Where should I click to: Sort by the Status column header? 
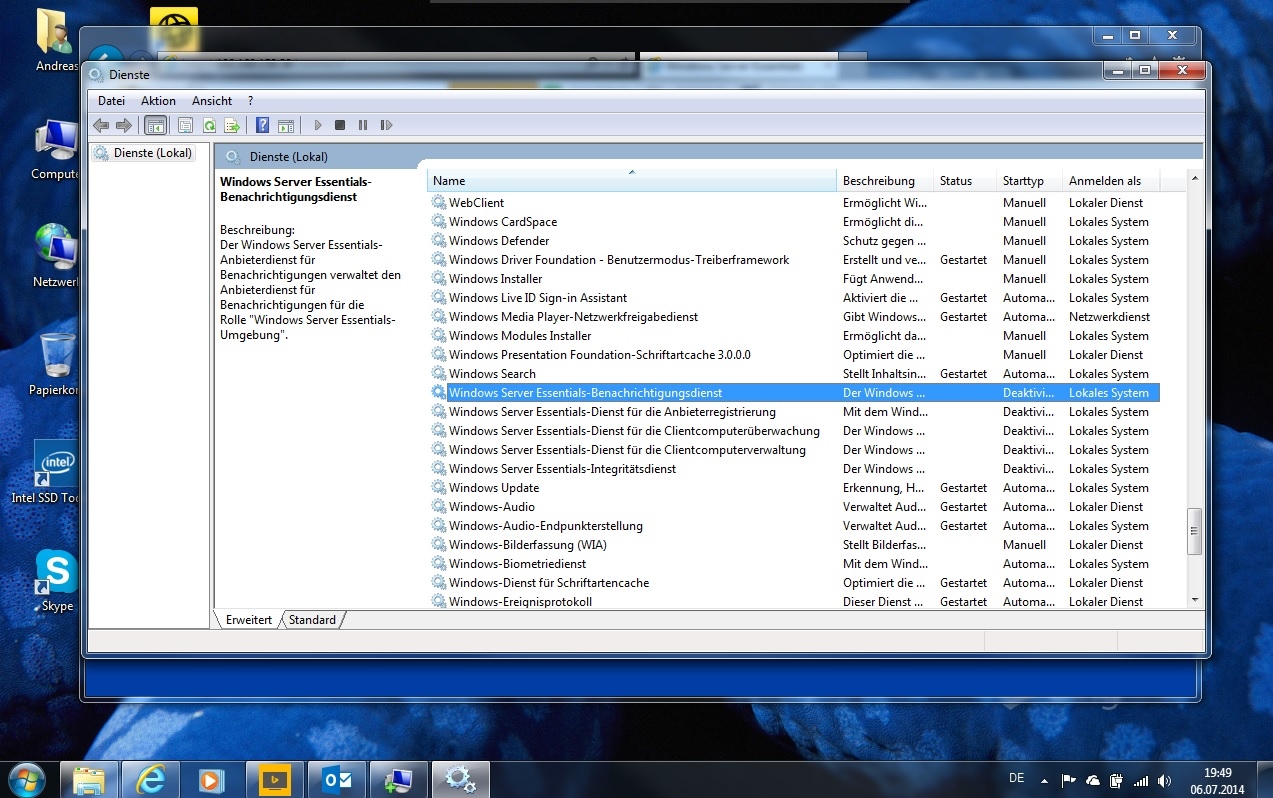click(x=965, y=181)
